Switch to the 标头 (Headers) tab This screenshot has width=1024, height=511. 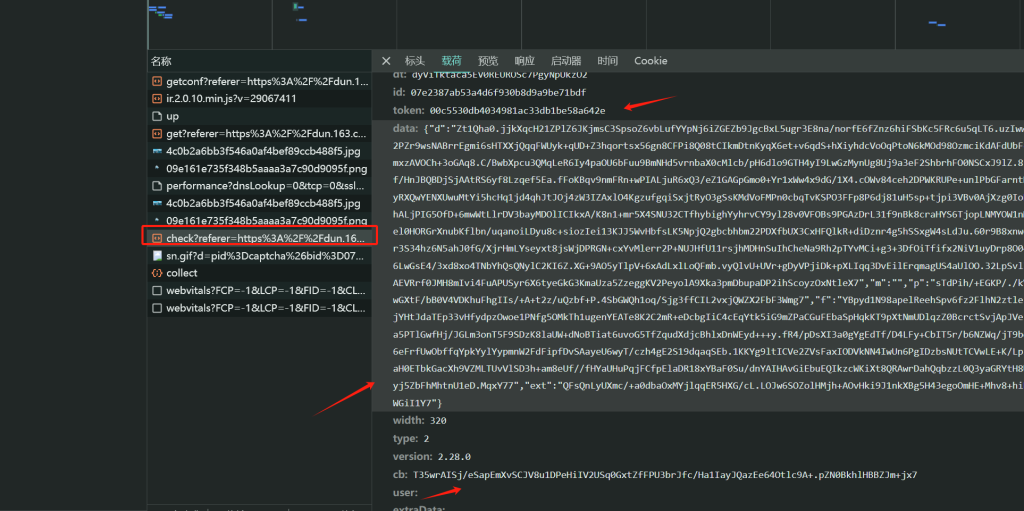[x=415, y=61]
